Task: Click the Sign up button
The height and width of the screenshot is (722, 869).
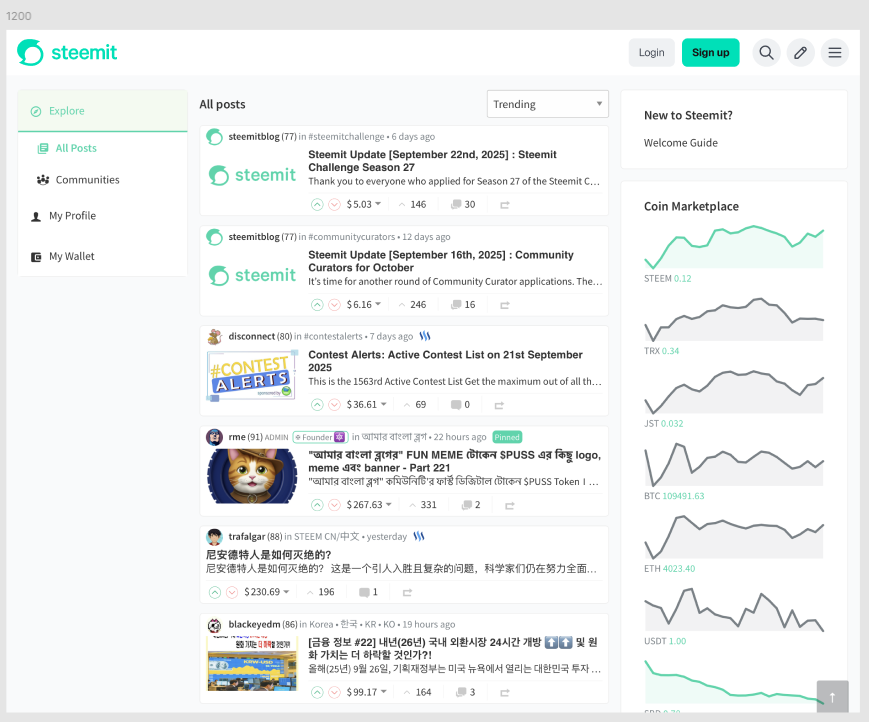Action: tap(710, 53)
